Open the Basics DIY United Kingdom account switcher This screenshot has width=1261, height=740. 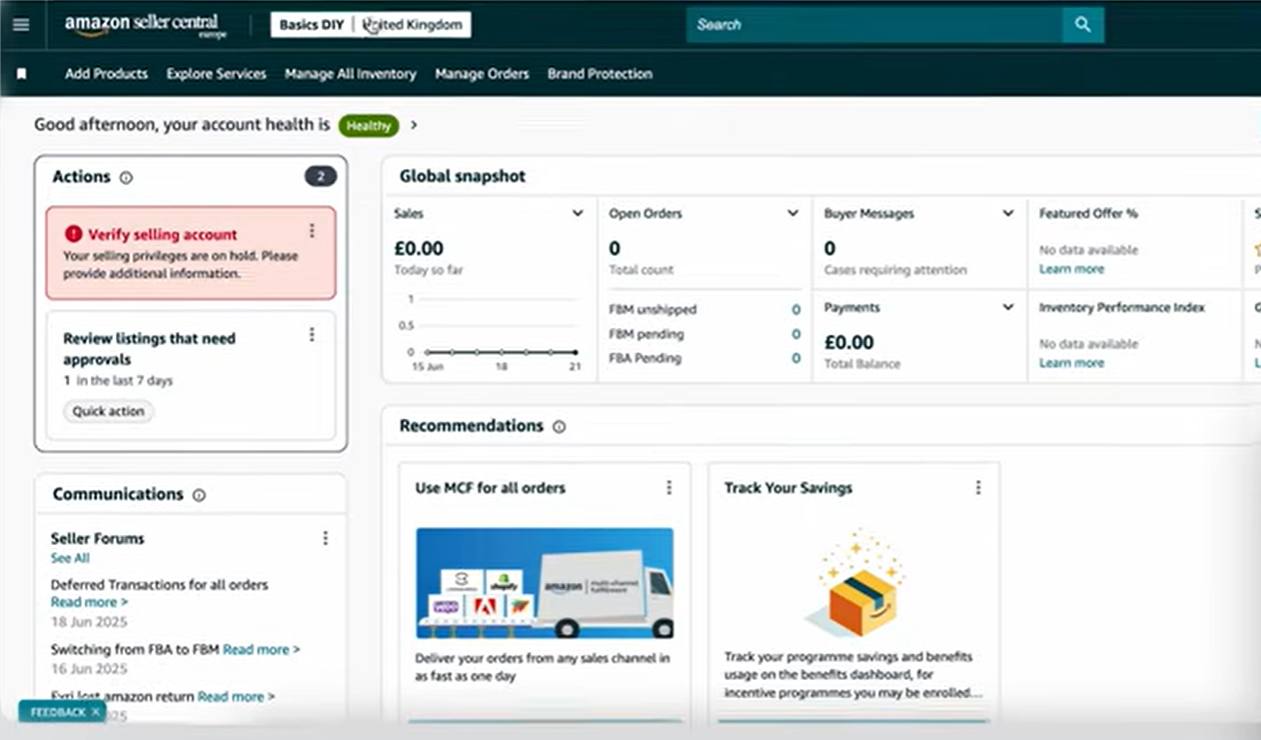371,25
